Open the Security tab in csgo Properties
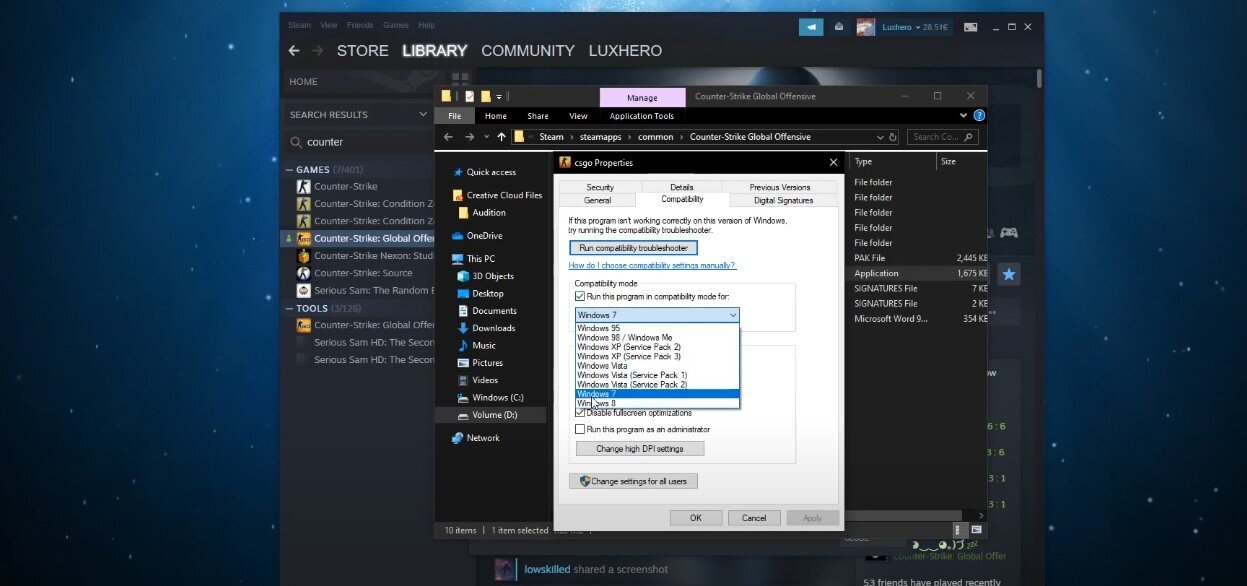 (x=600, y=187)
